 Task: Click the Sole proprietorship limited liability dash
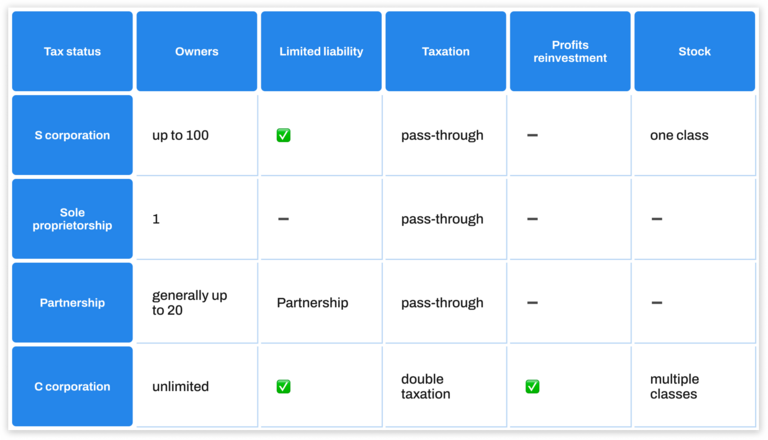click(x=283, y=219)
